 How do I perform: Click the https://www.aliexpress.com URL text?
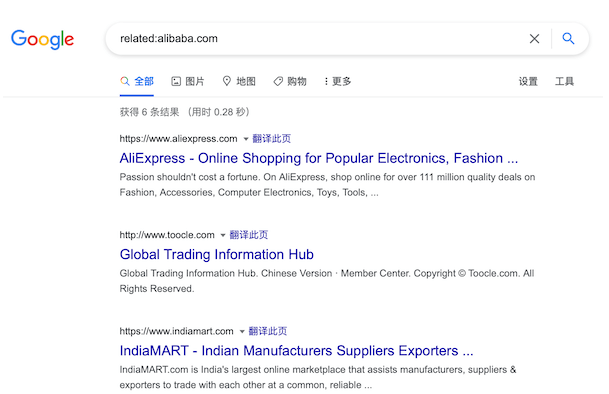tap(178, 139)
